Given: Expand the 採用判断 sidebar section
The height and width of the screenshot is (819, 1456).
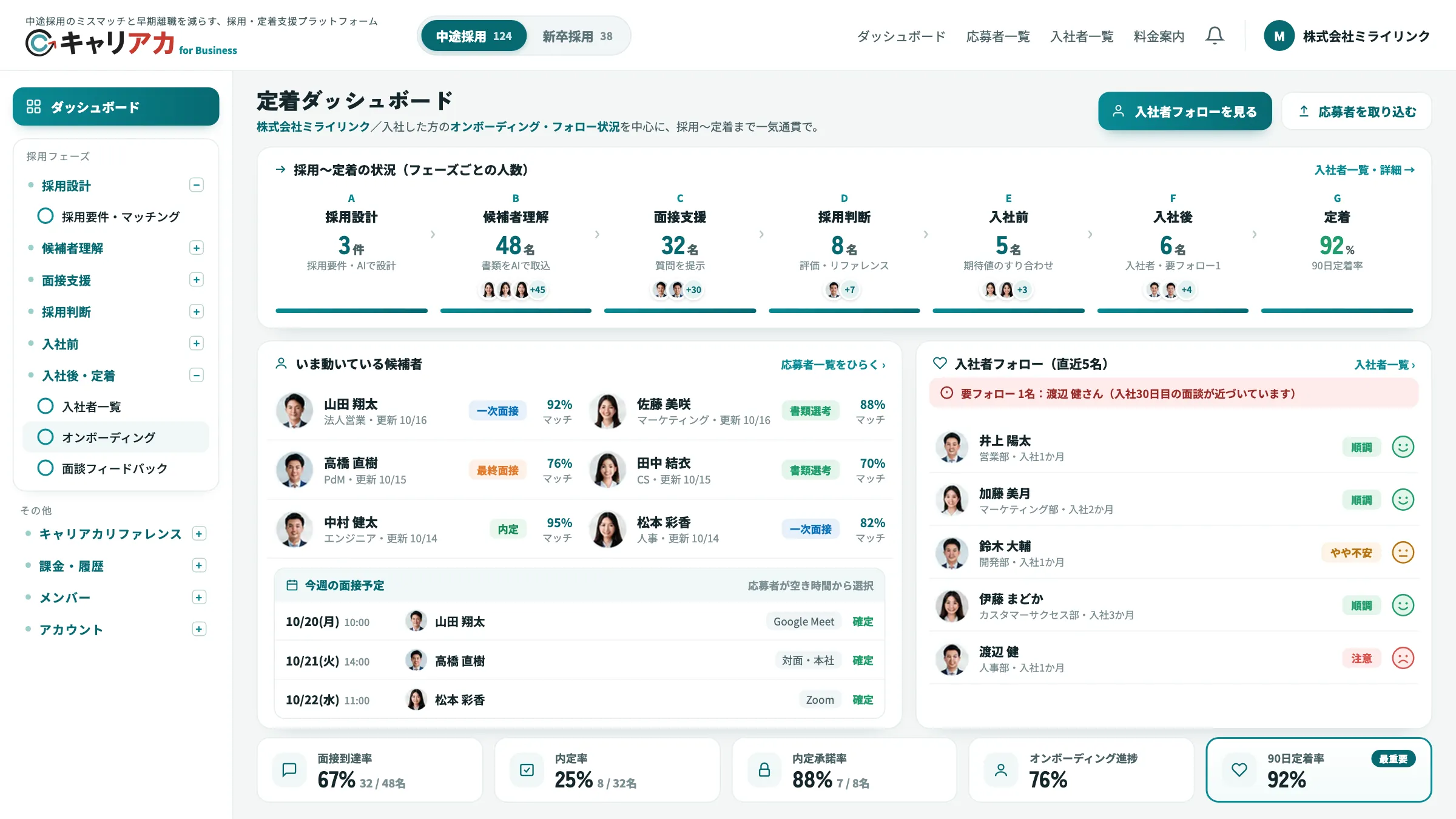Looking at the screenshot, I should (196, 312).
